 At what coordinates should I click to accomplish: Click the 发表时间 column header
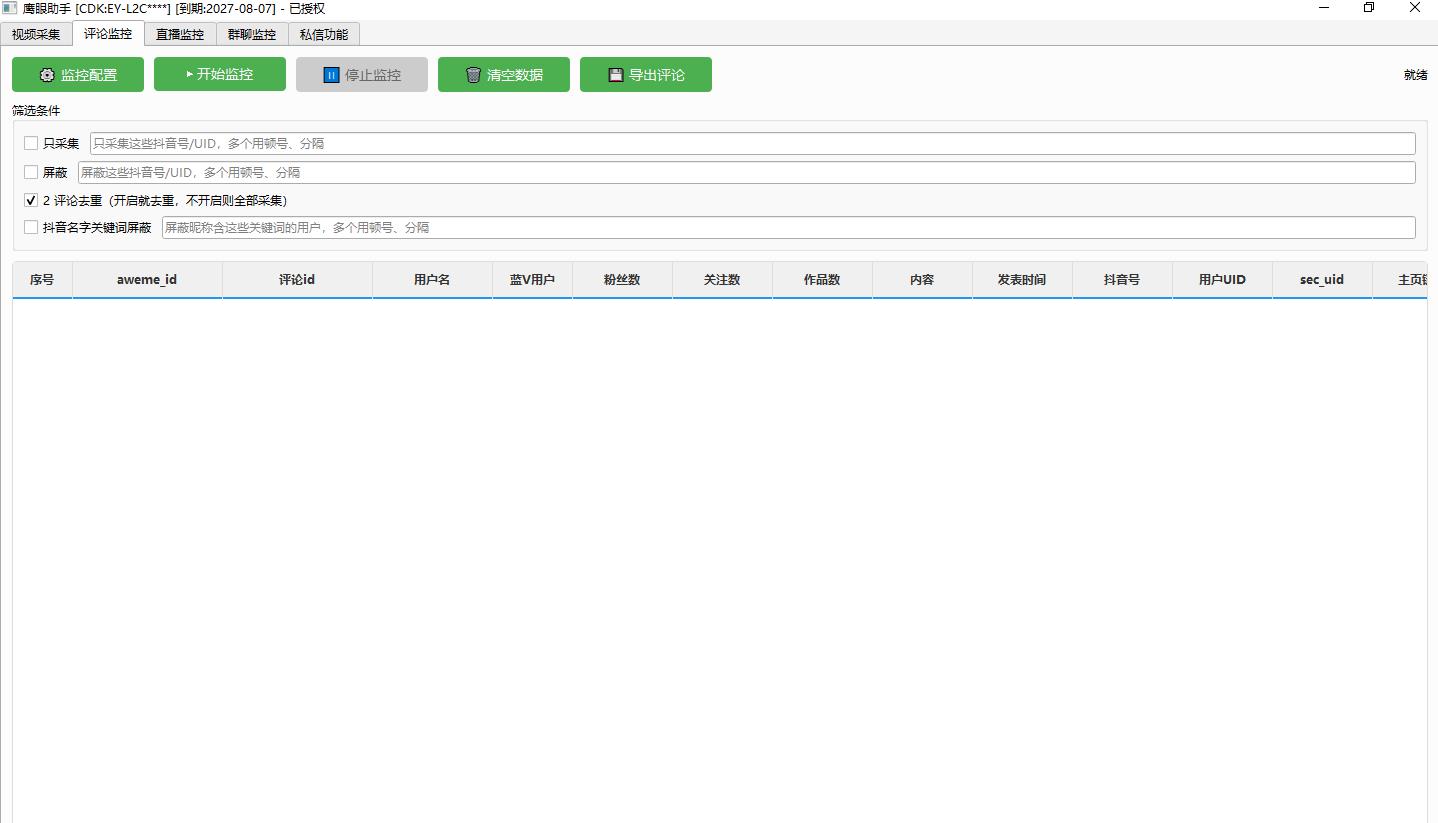[x=1022, y=280]
